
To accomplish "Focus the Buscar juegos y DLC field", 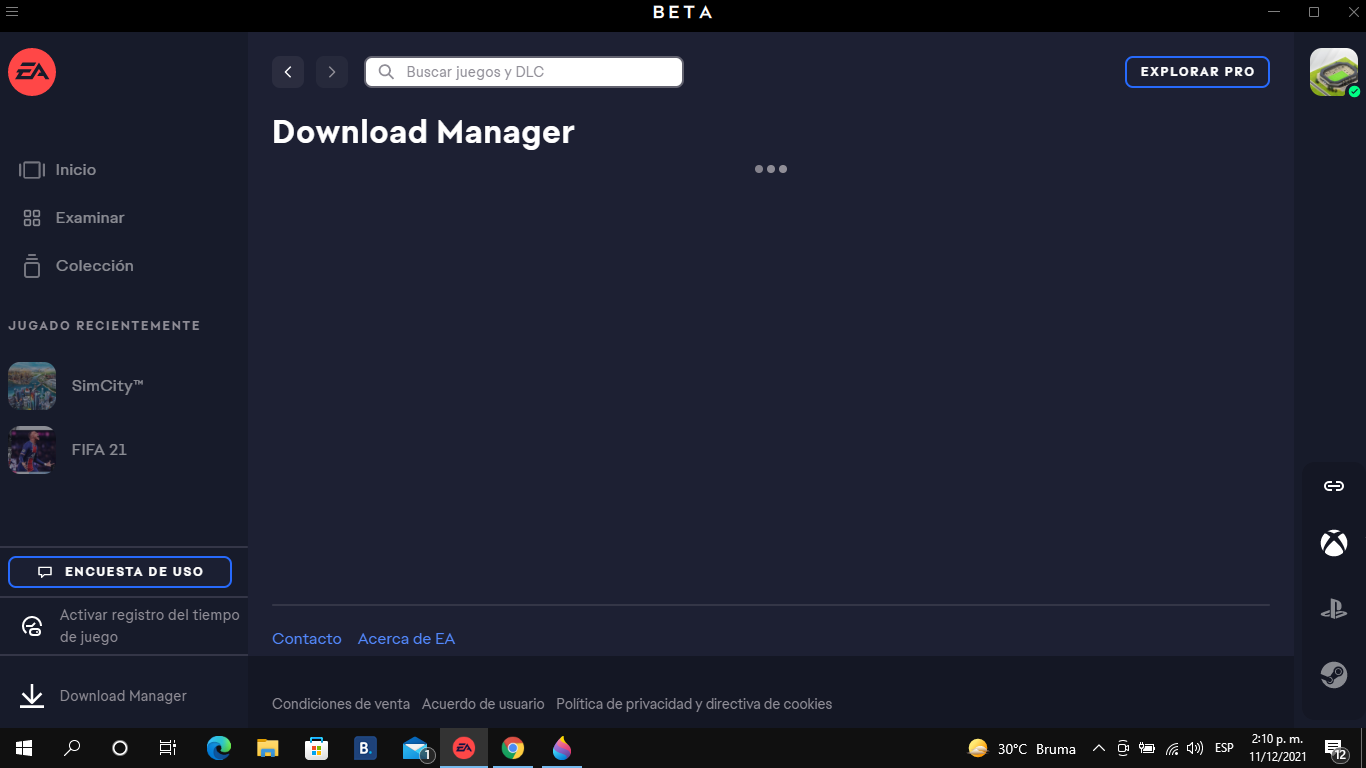I will [x=524, y=72].
